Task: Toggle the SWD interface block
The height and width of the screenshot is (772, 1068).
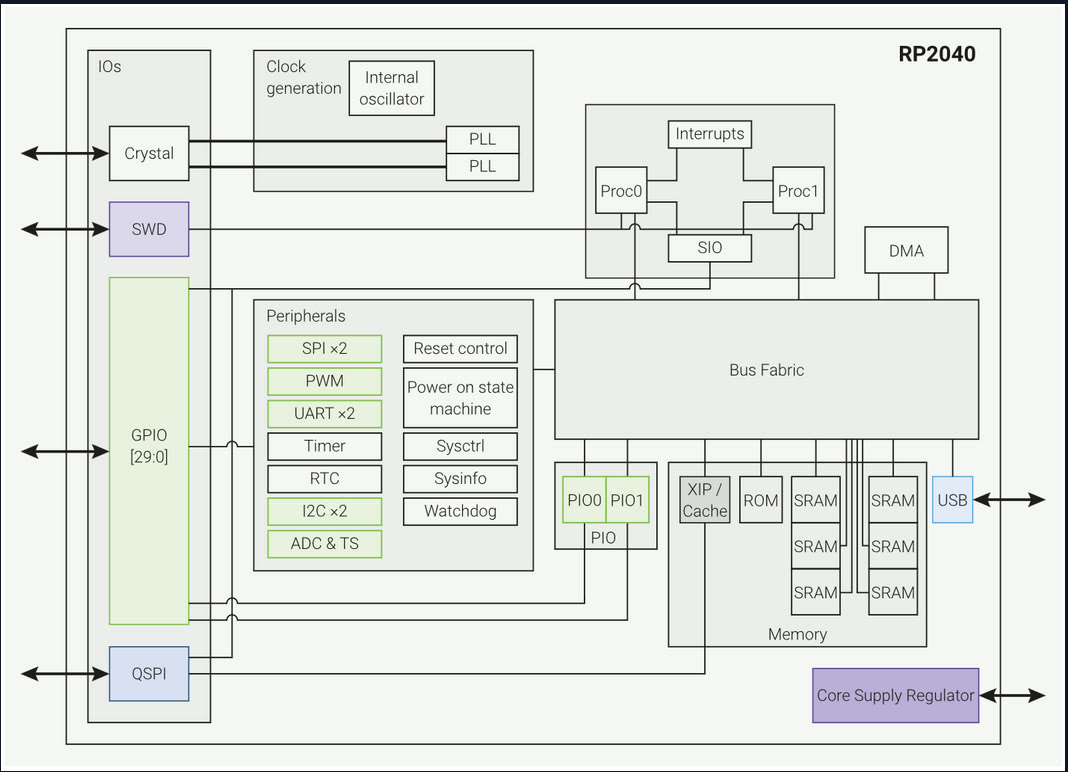Action: [x=148, y=228]
